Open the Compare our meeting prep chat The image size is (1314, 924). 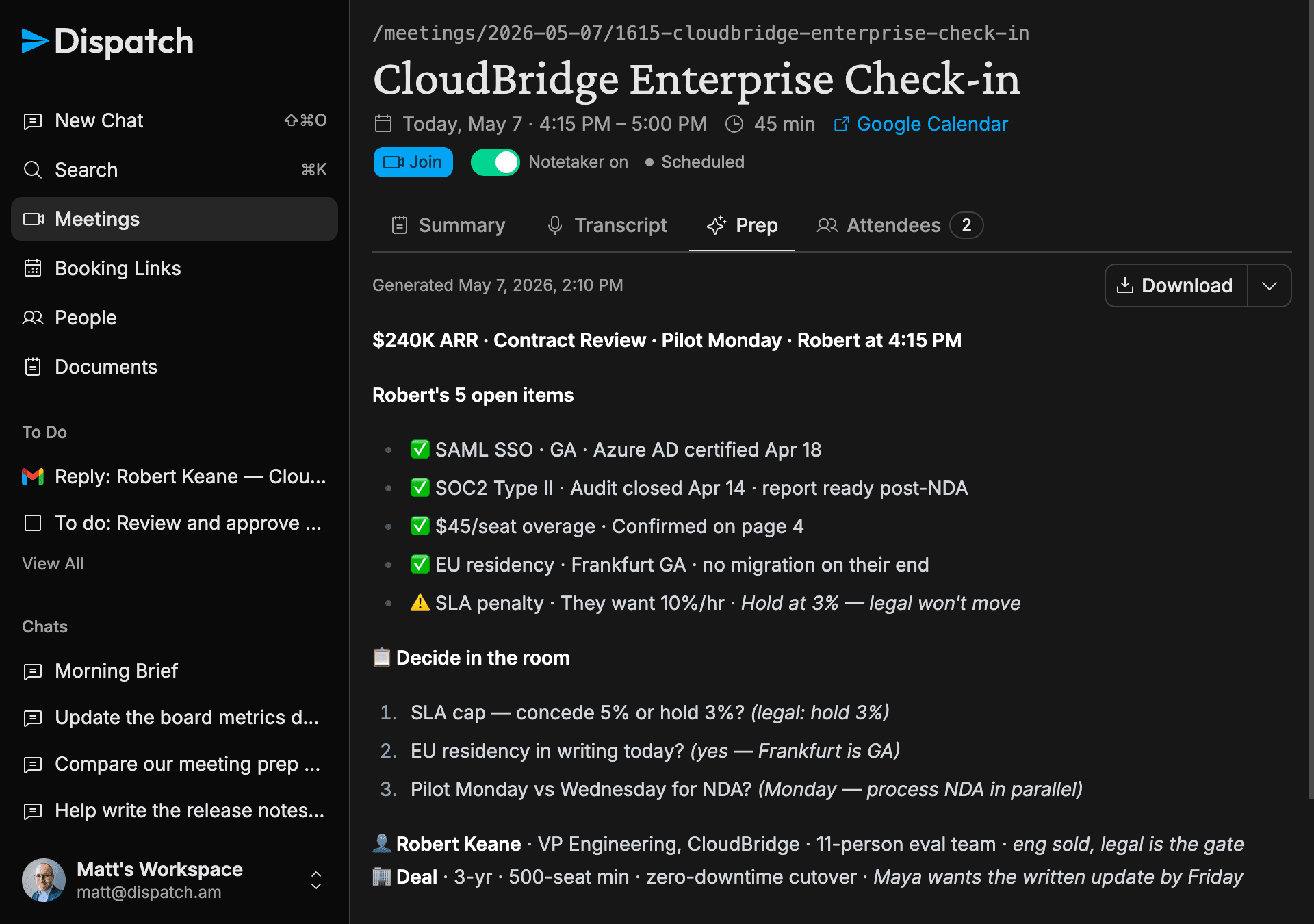(x=175, y=764)
